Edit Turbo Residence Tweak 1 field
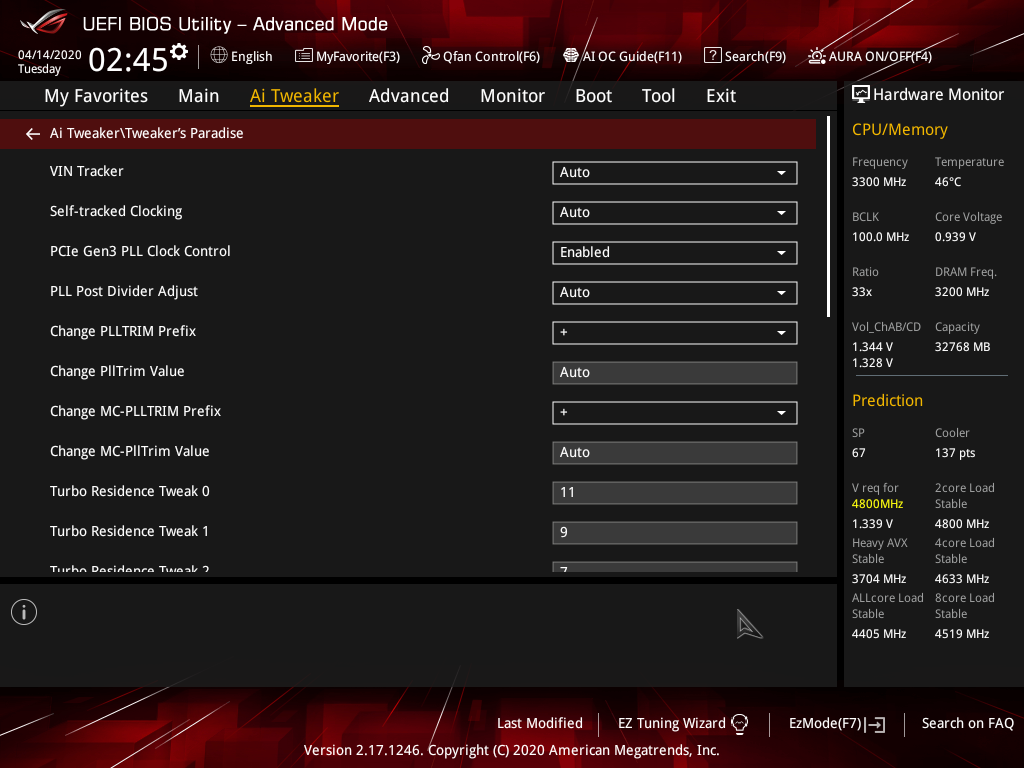 (x=675, y=533)
